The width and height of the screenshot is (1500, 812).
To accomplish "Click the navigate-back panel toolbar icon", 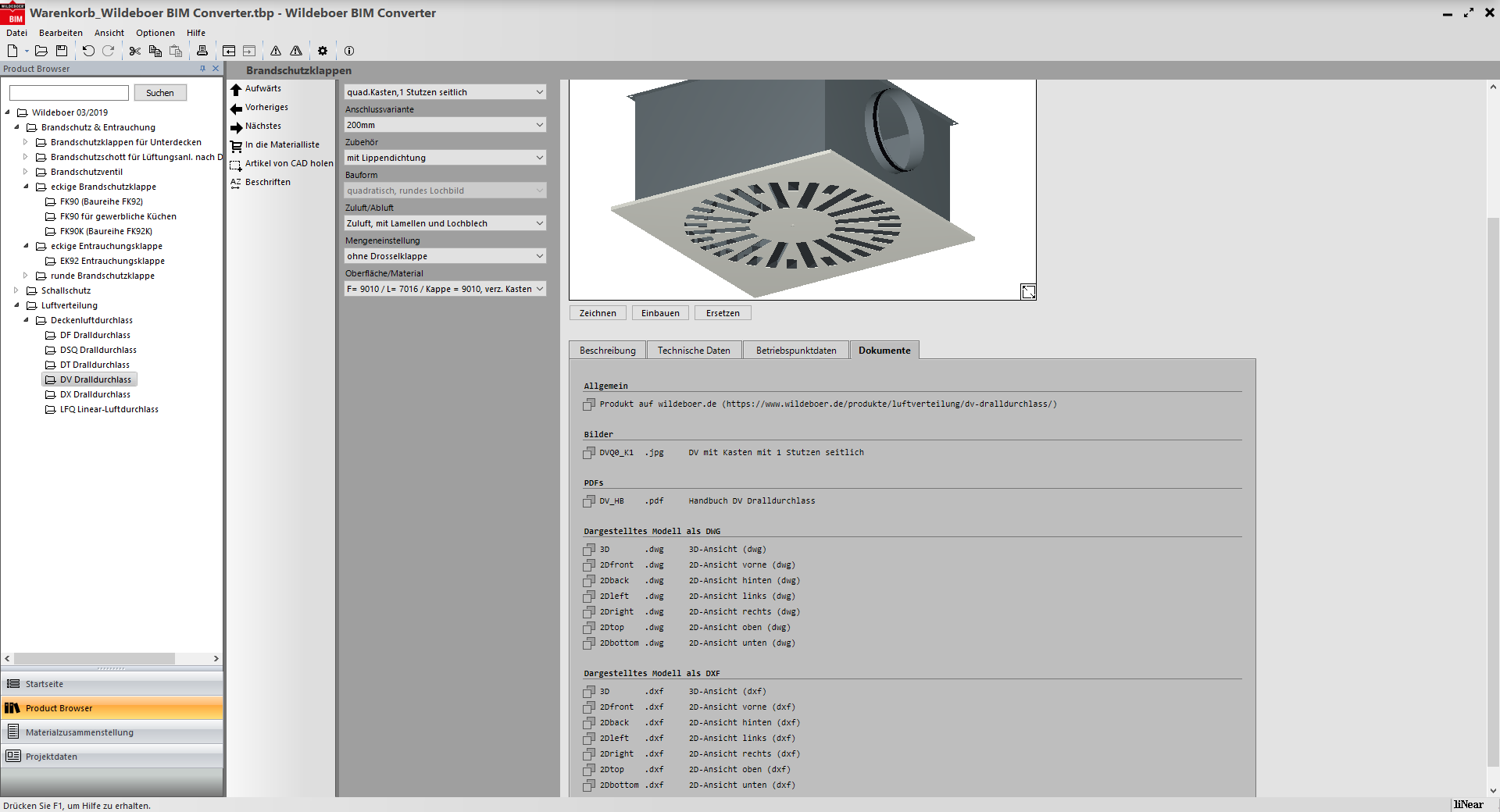I will 229,51.
